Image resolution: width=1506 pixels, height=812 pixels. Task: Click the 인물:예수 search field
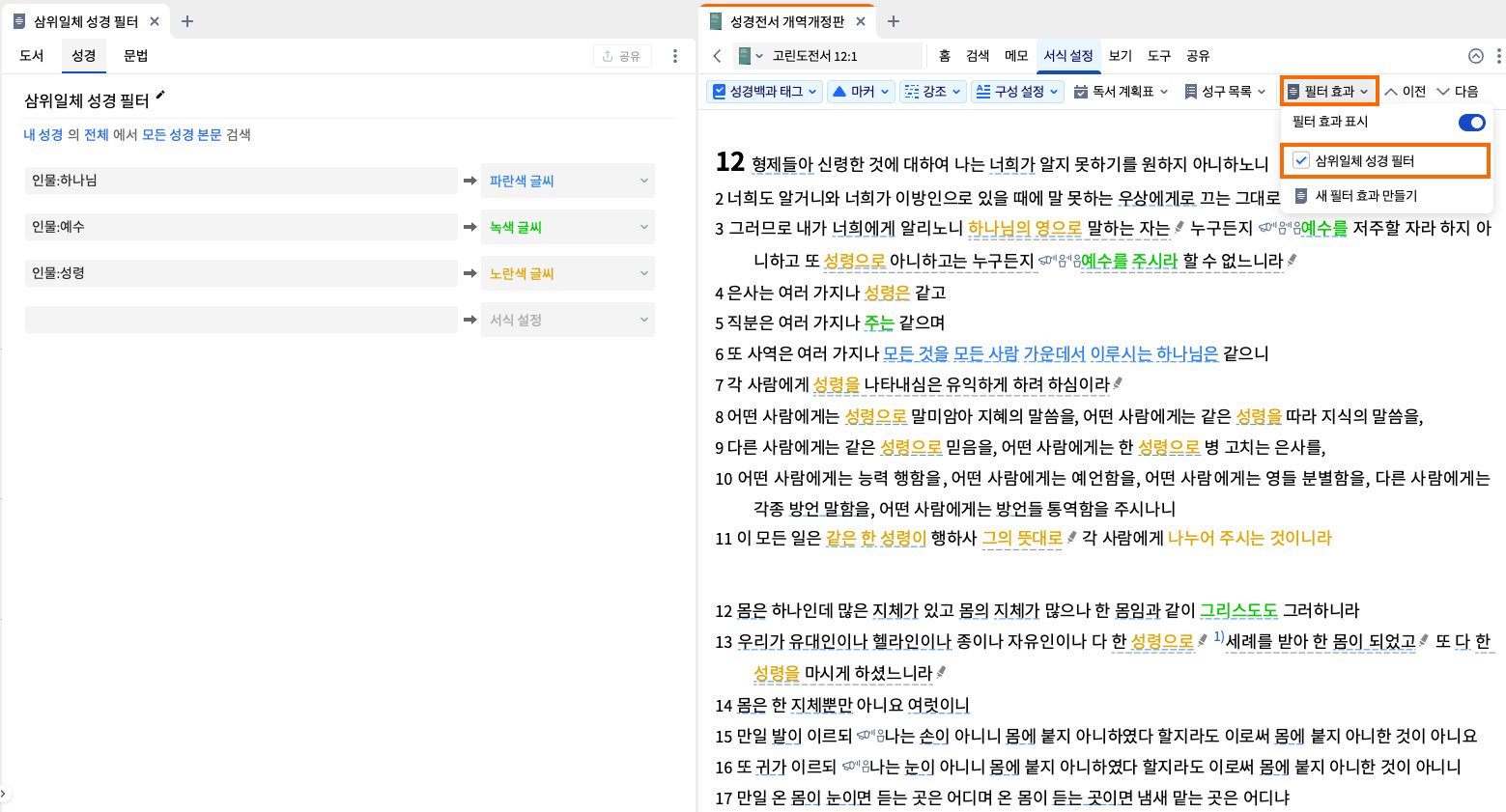(x=242, y=227)
